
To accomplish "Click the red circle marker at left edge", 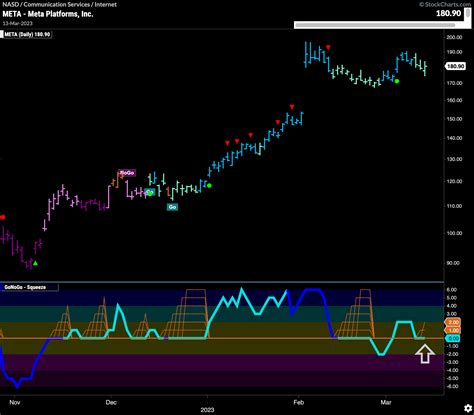I will [x=2, y=217].
